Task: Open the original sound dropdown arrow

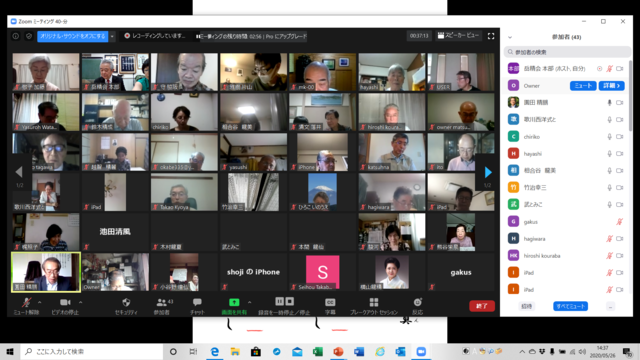Action: point(112,36)
